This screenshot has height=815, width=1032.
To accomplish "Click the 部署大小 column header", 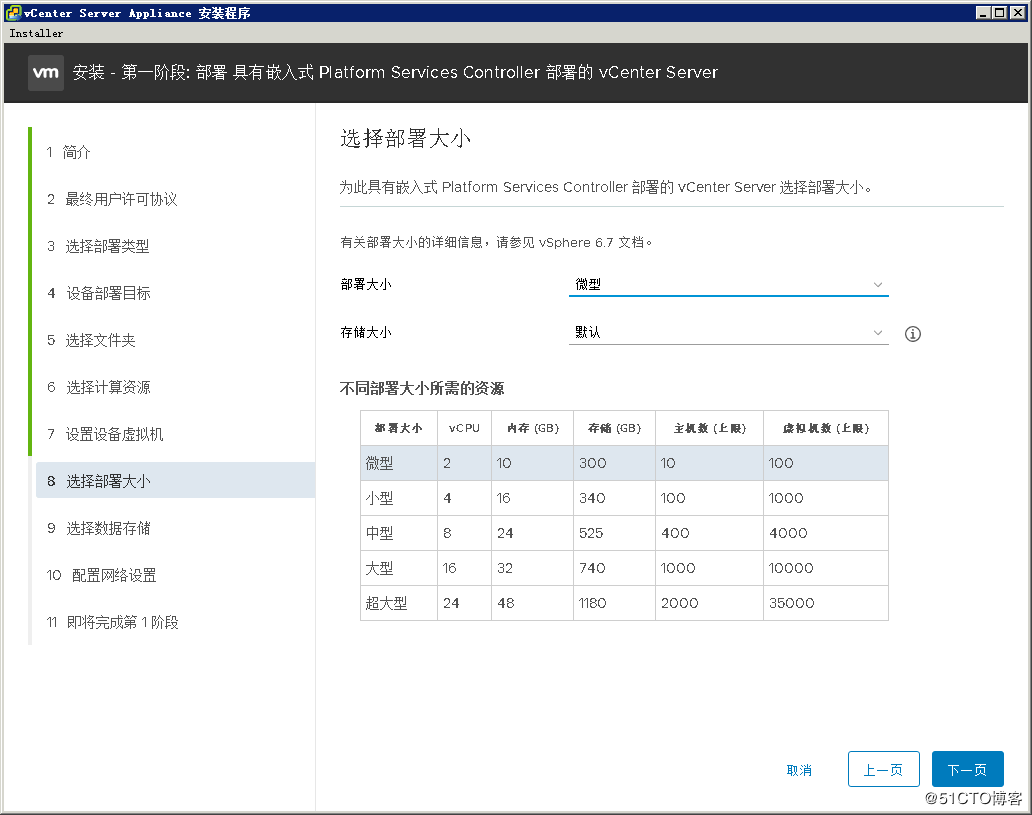I will (398, 428).
